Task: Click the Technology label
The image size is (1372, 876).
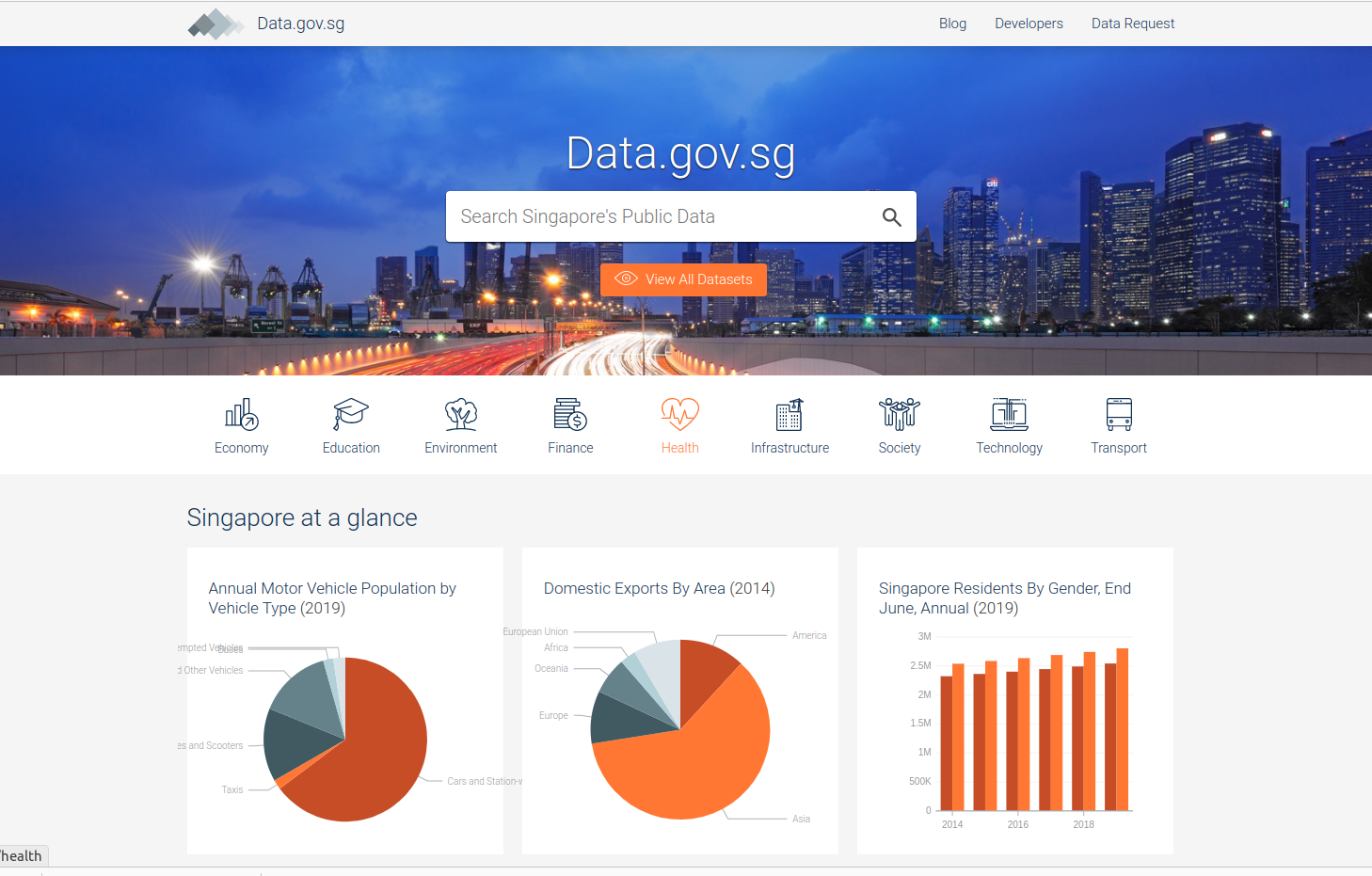Action: (x=1009, y=448)
